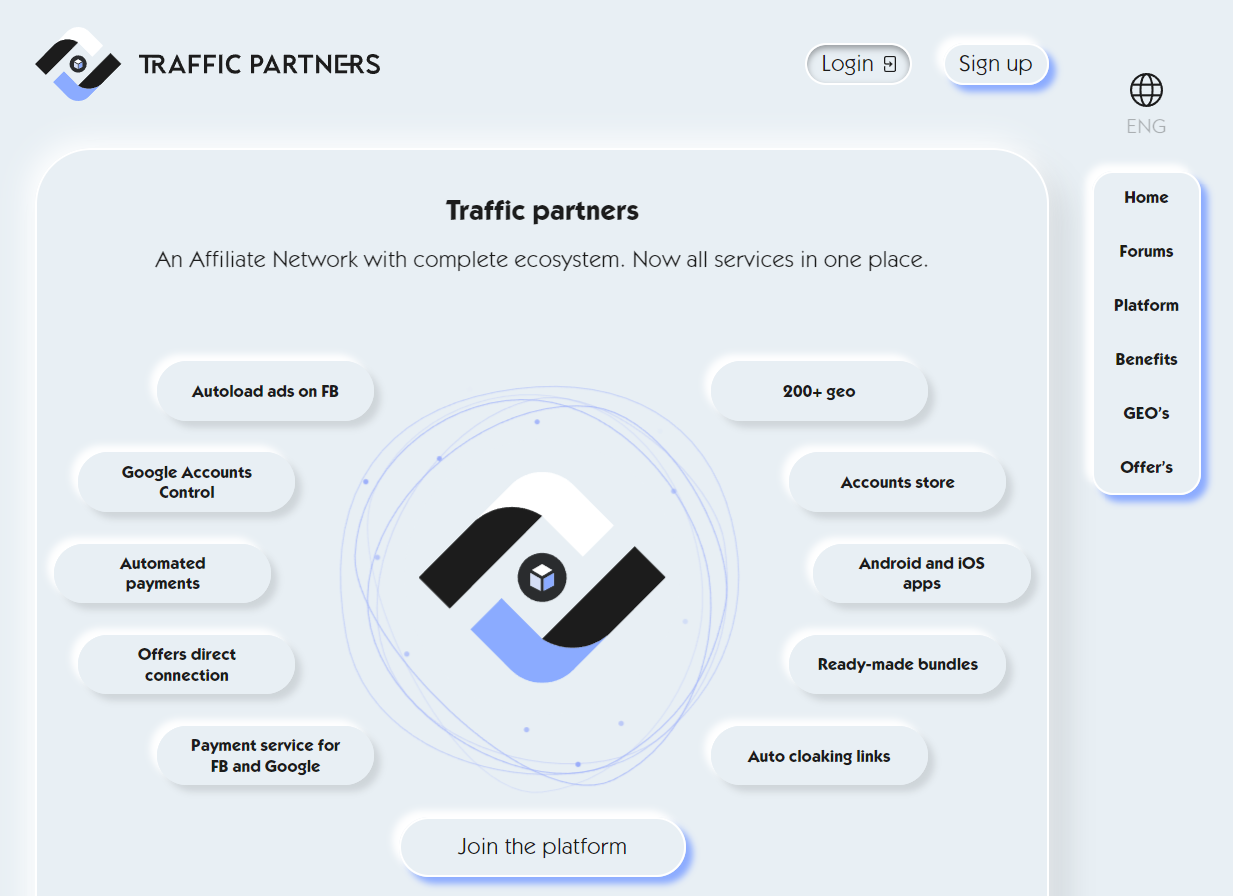Enable the Google Accounts Control feature

(185, 481)
